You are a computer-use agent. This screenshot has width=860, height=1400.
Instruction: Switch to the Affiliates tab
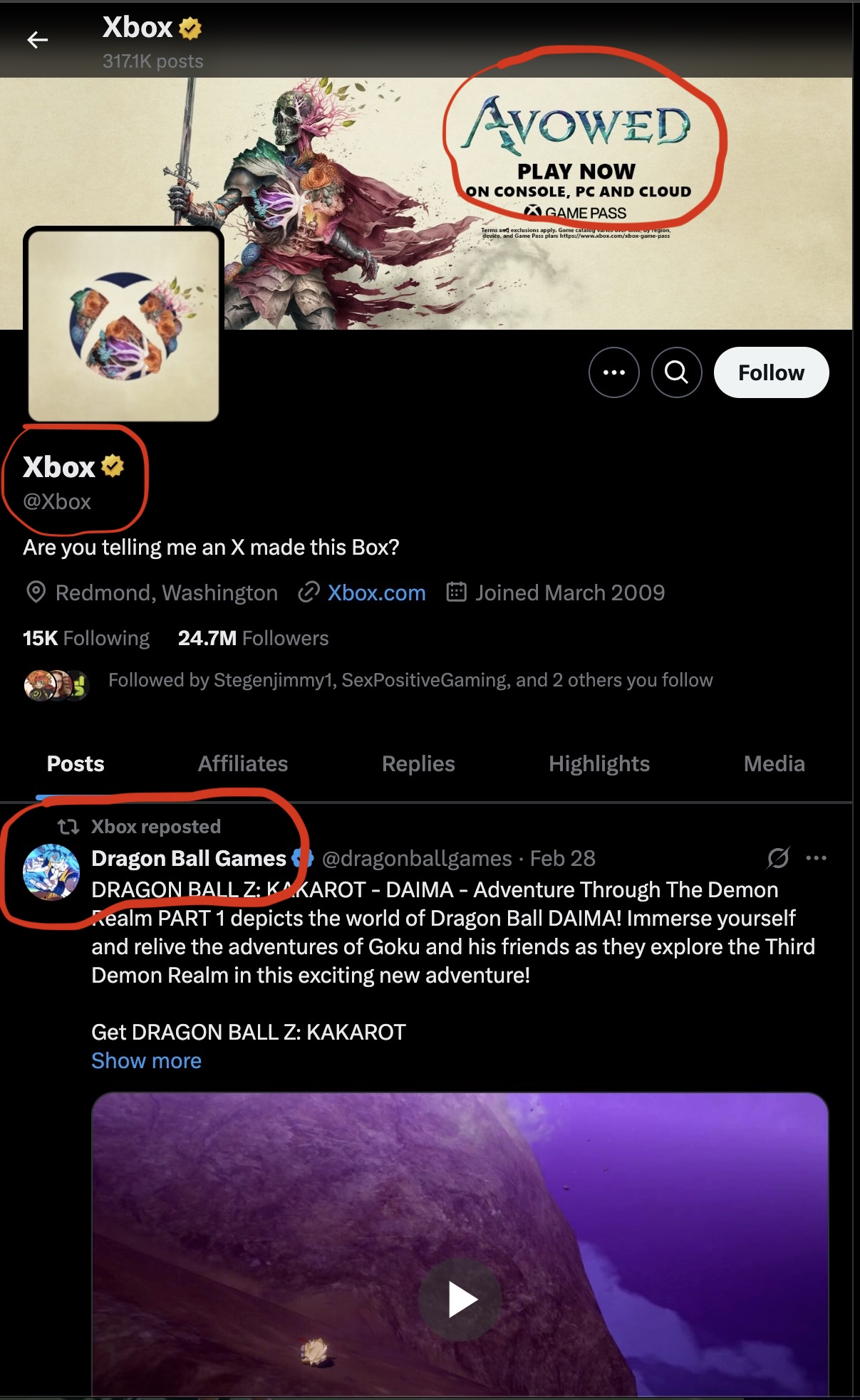tap(243, 763)
